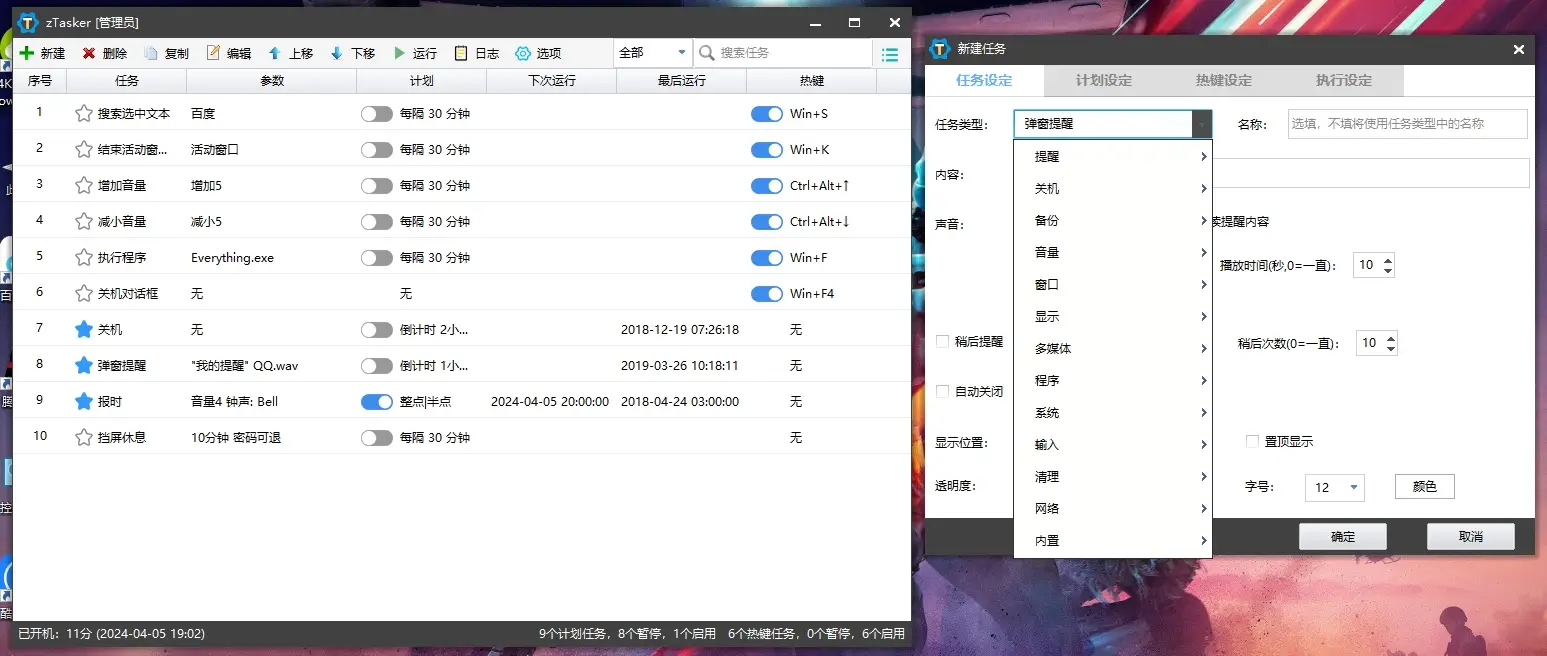Image resolution: width=1547 pixels, height=656 pixels.
Task: Disable the schedule toggle for 报时 task
Action: tap(376, 402)
